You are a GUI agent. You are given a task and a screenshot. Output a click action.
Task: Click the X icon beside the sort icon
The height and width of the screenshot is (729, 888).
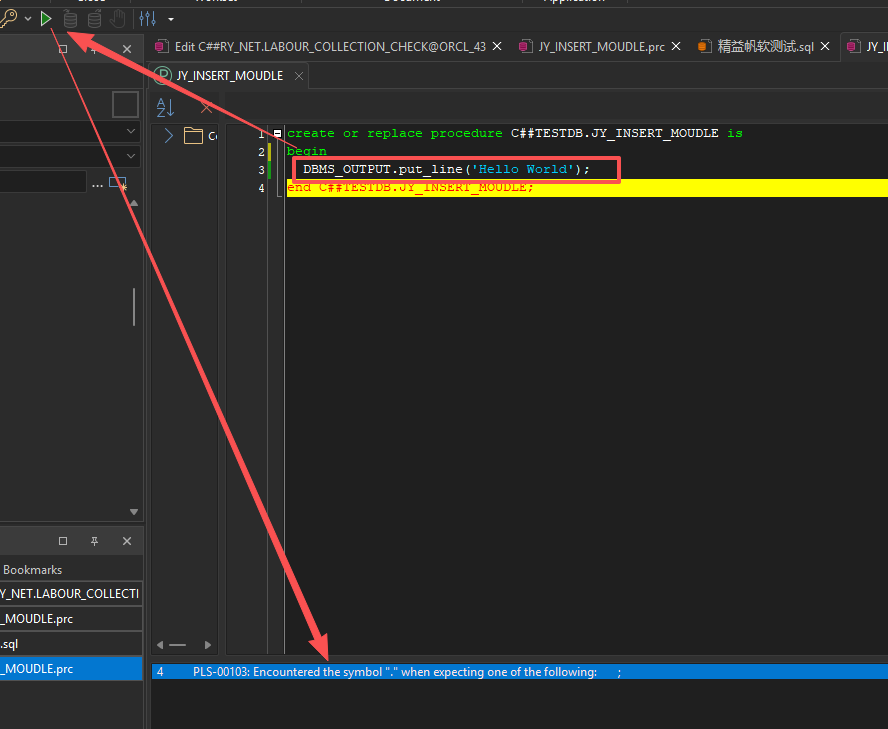206,108
